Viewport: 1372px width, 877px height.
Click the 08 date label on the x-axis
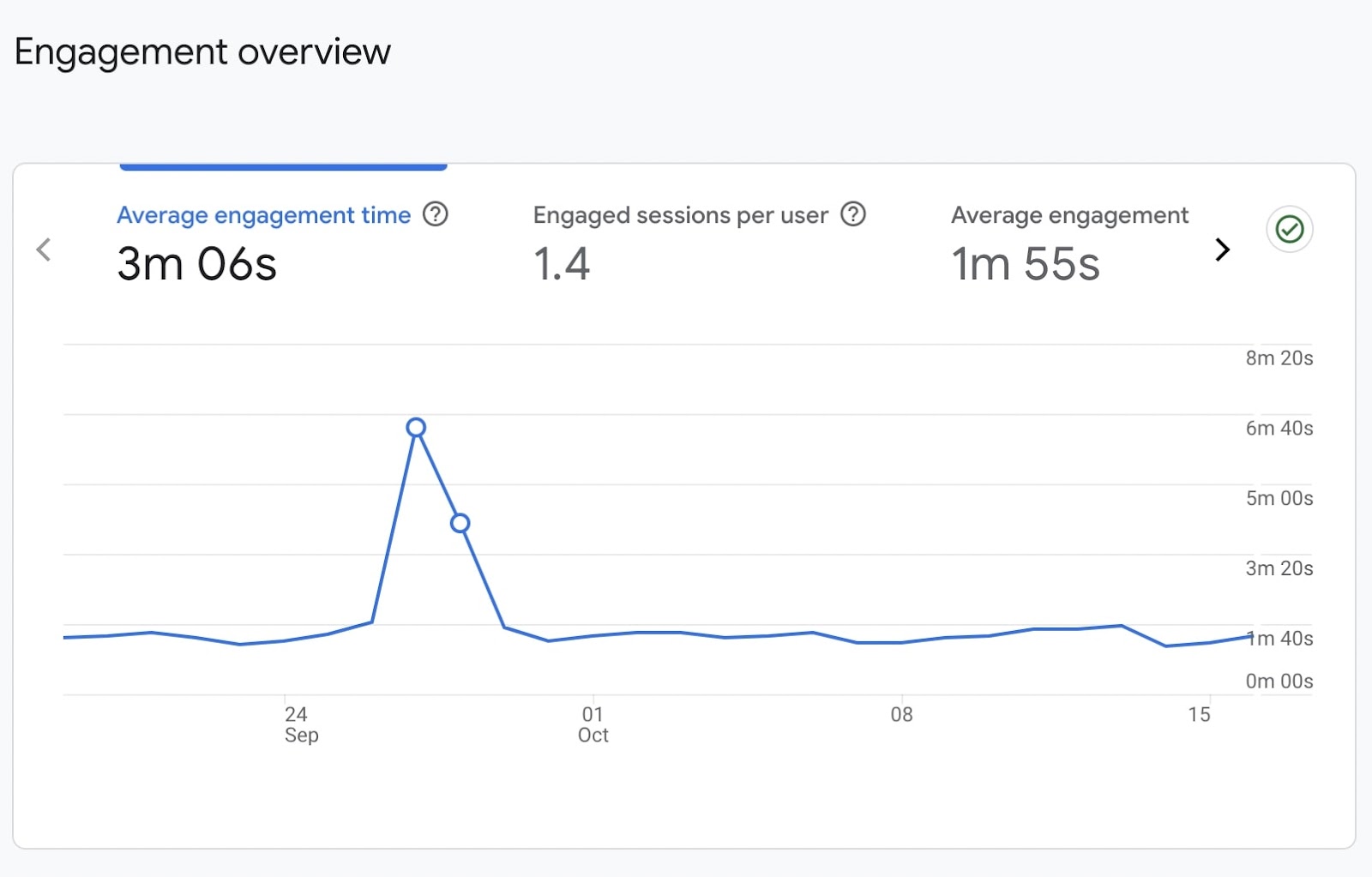900,714
